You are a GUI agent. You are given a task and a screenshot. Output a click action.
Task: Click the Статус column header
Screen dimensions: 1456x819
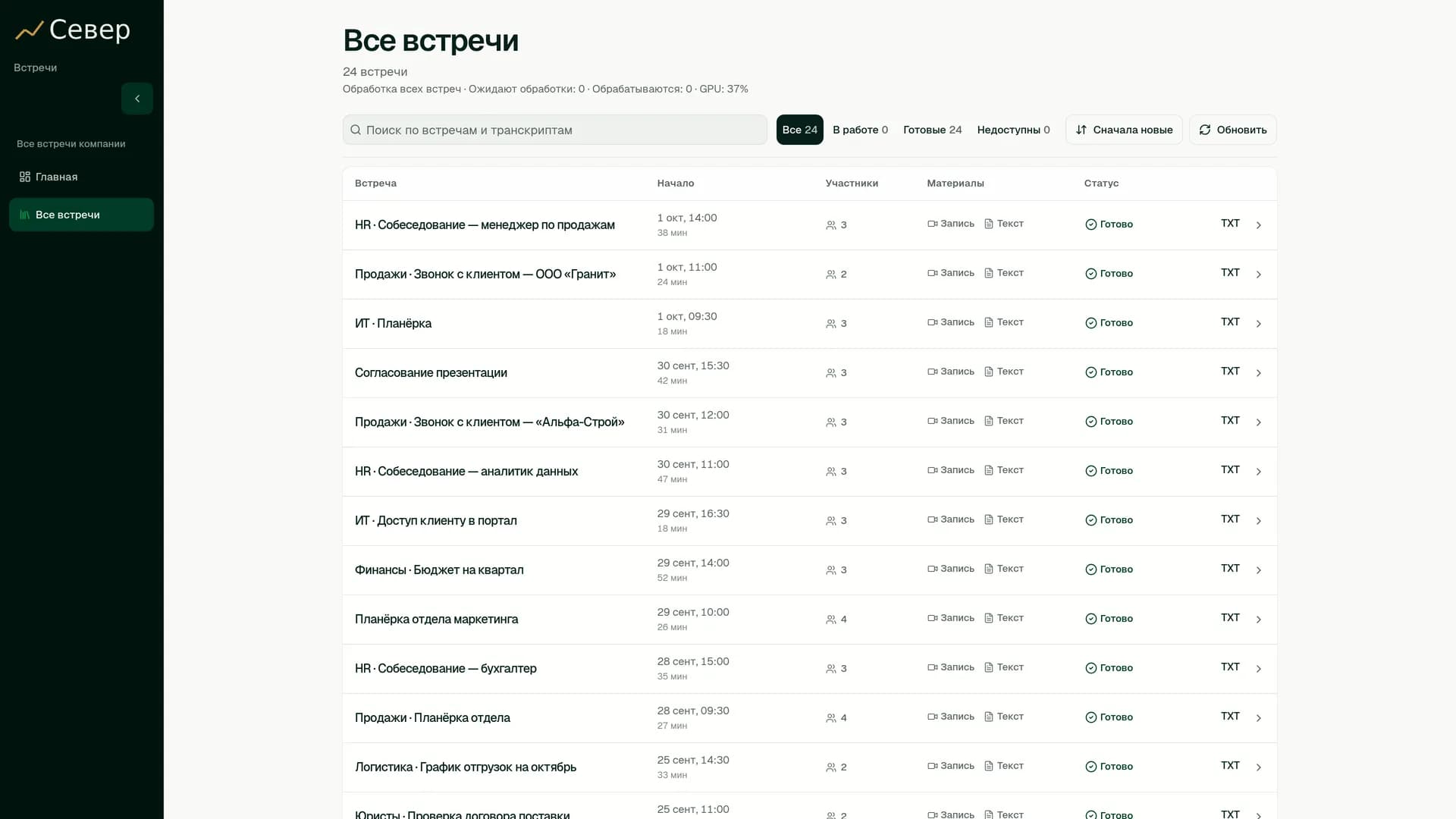point(1101,184)
